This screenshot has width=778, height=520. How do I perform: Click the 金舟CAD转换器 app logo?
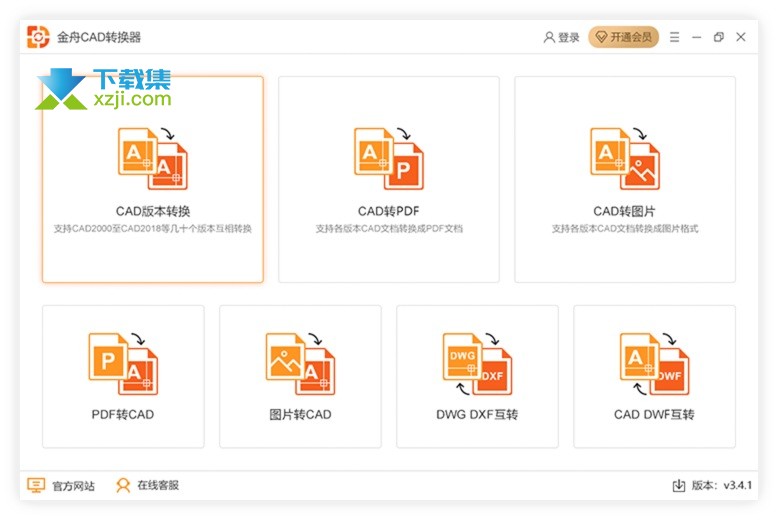[38, 37]
